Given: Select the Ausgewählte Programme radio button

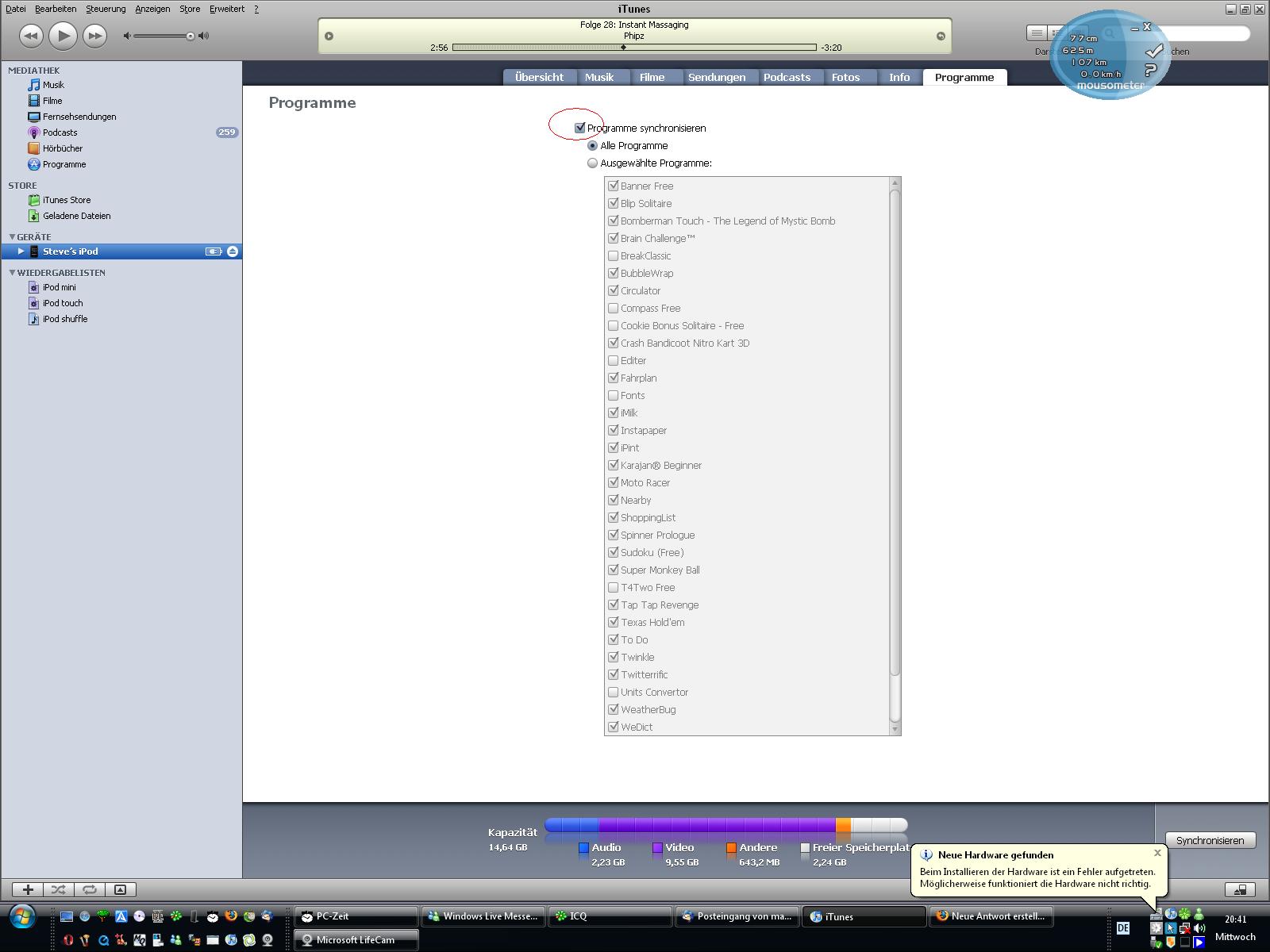Looking at the screenshot, I should pyautogui.click(x=592, y=163).
